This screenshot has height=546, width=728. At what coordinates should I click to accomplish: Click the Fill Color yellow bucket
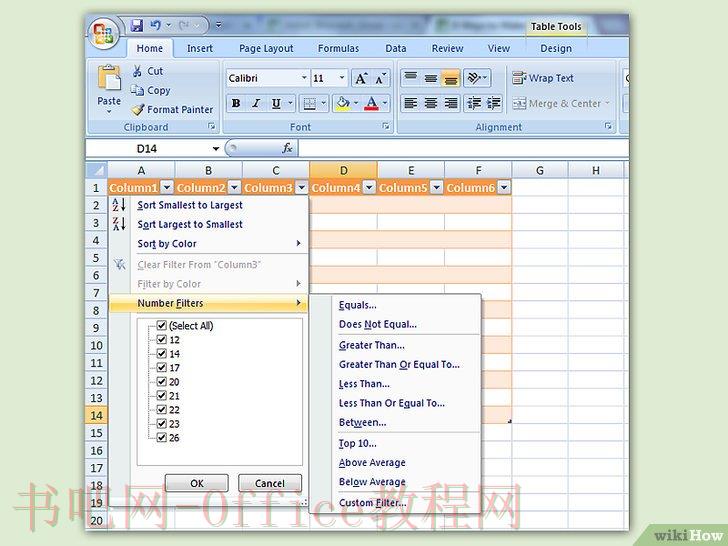click(343, 103)
